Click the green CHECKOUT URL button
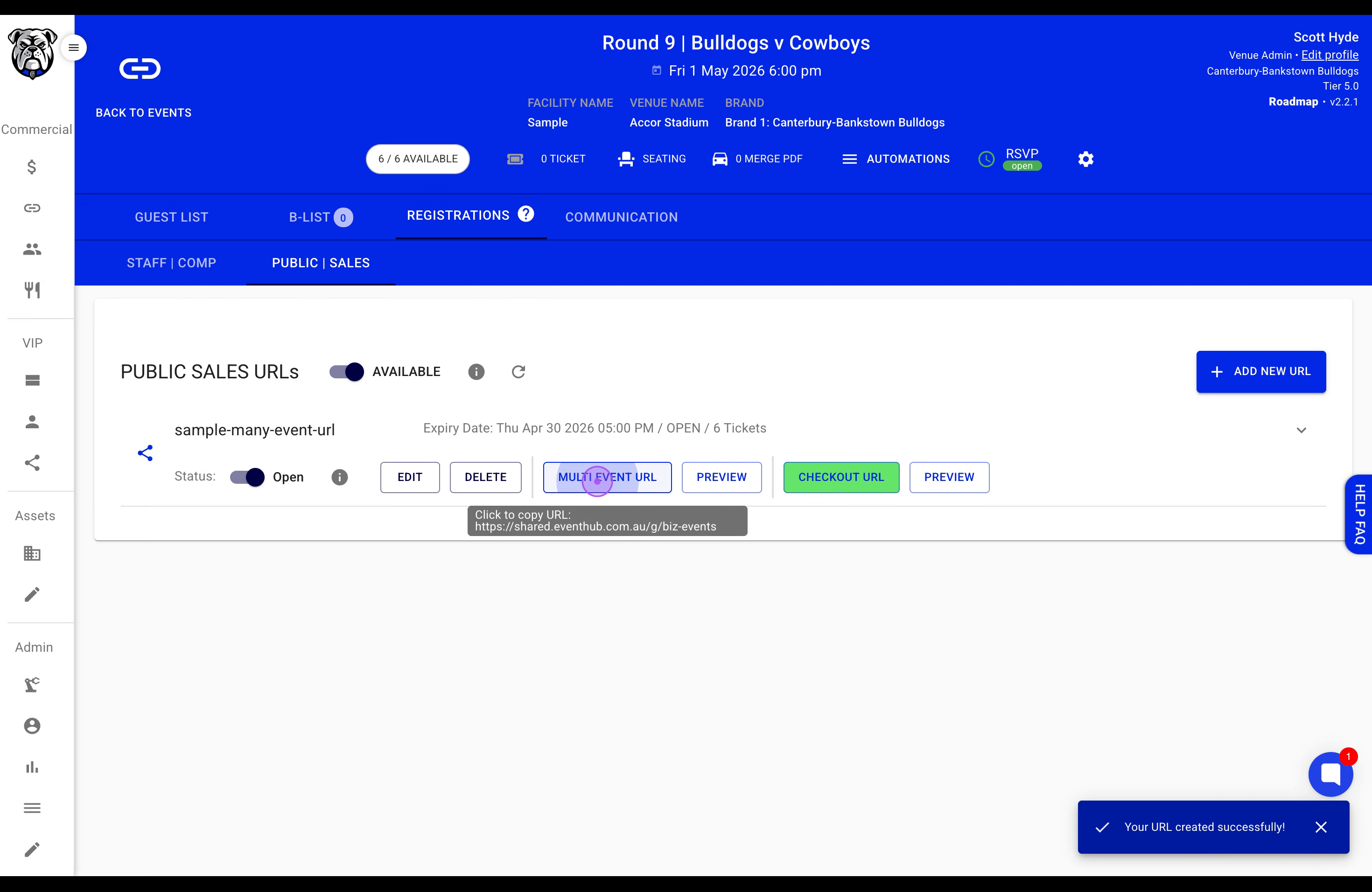The height and width of the screenshot is (892, 1372). coord(841,477)
